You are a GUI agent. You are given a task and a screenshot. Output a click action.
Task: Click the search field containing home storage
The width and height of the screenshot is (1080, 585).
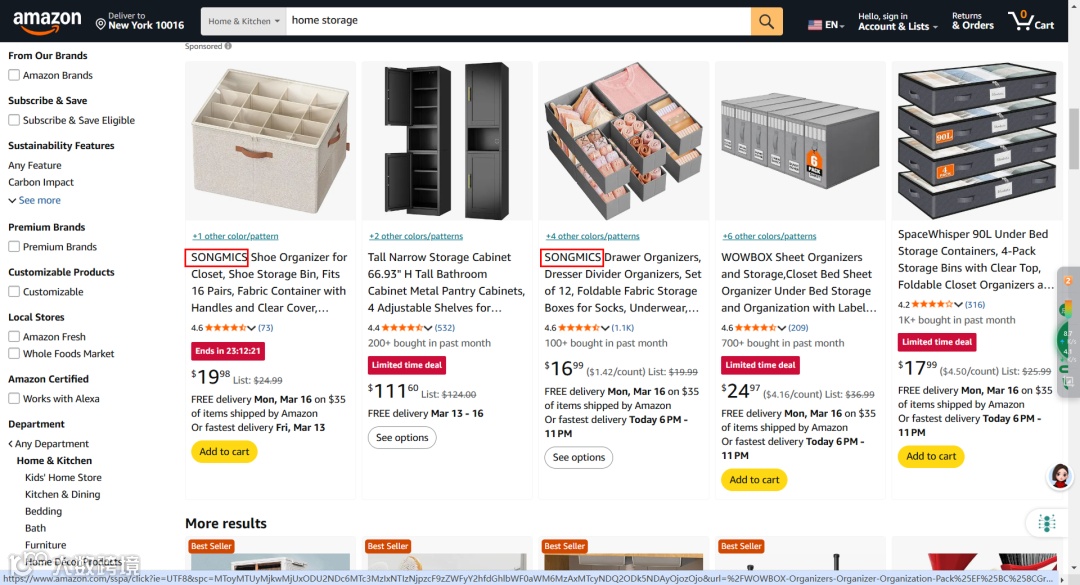pos(518,21)
